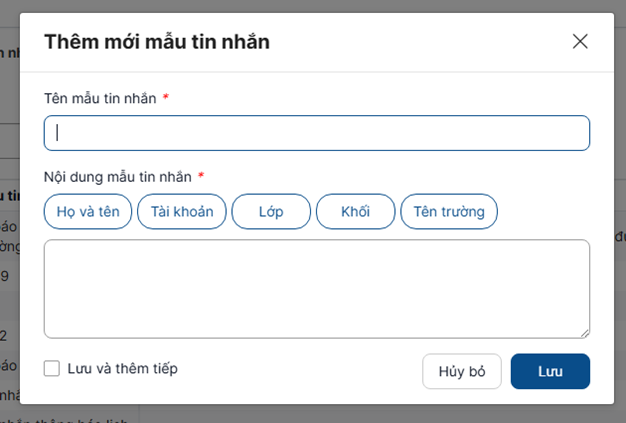626x423 pixels.
Task: Click the empty dialog footer between checkbox and Hủy bỏ
Action: pos(300,370)
